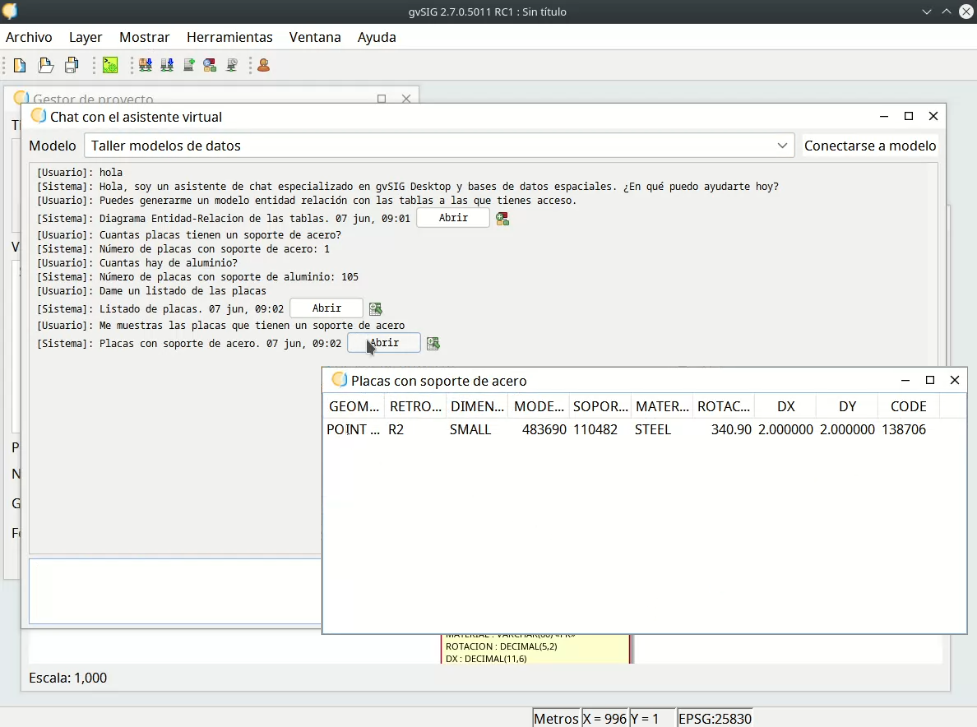This screenshot has width=977, height=727.
Task: Click the user avatar icon in toolbar
Action: pos(264,65)
